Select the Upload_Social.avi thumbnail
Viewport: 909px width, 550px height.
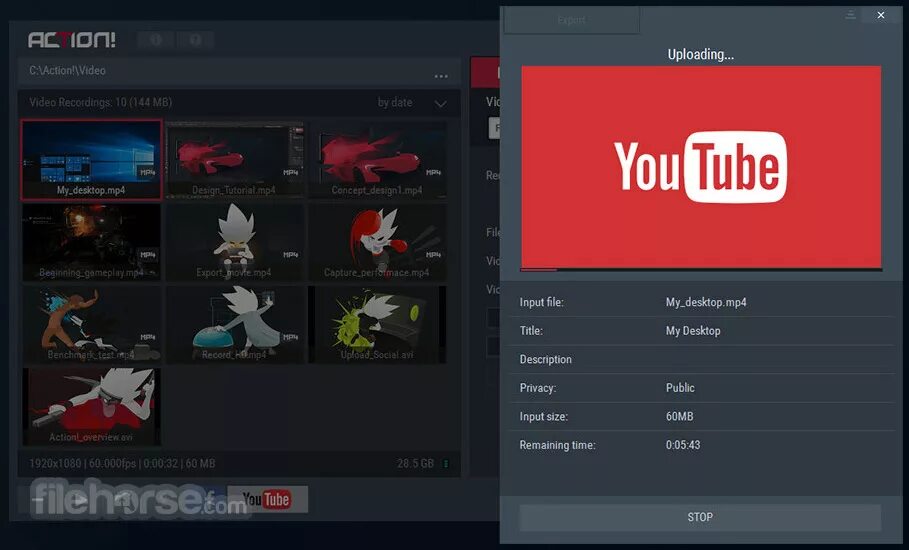point(377,325)
